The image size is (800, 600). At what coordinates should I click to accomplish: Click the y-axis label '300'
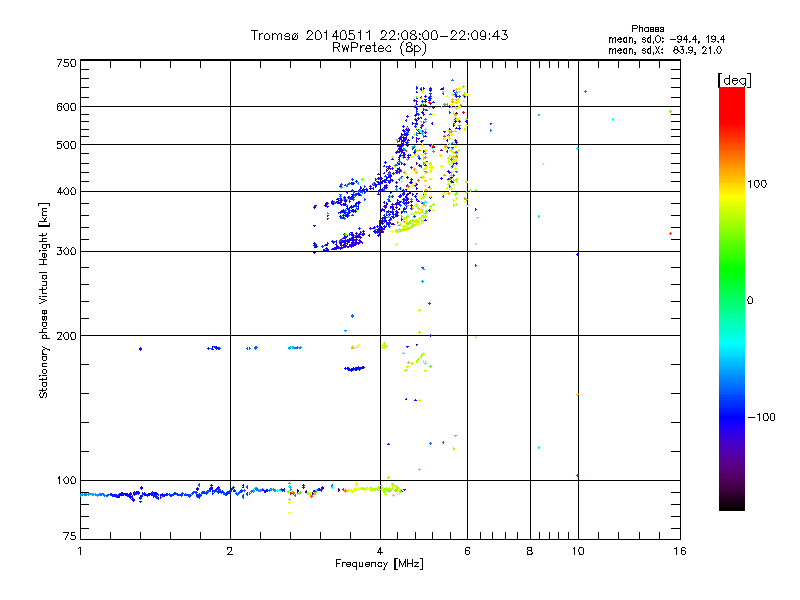66,251
